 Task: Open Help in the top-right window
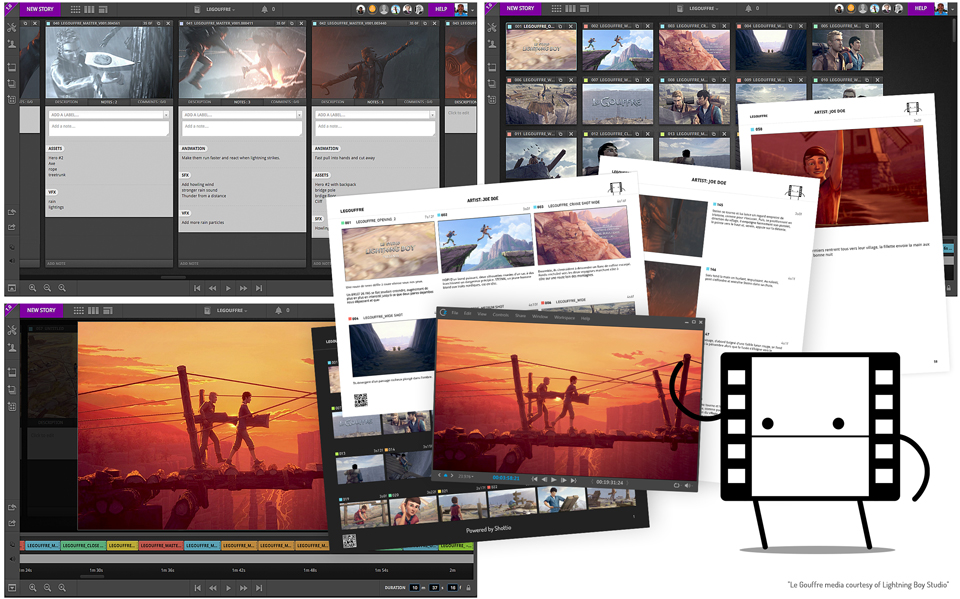(921, 9)
